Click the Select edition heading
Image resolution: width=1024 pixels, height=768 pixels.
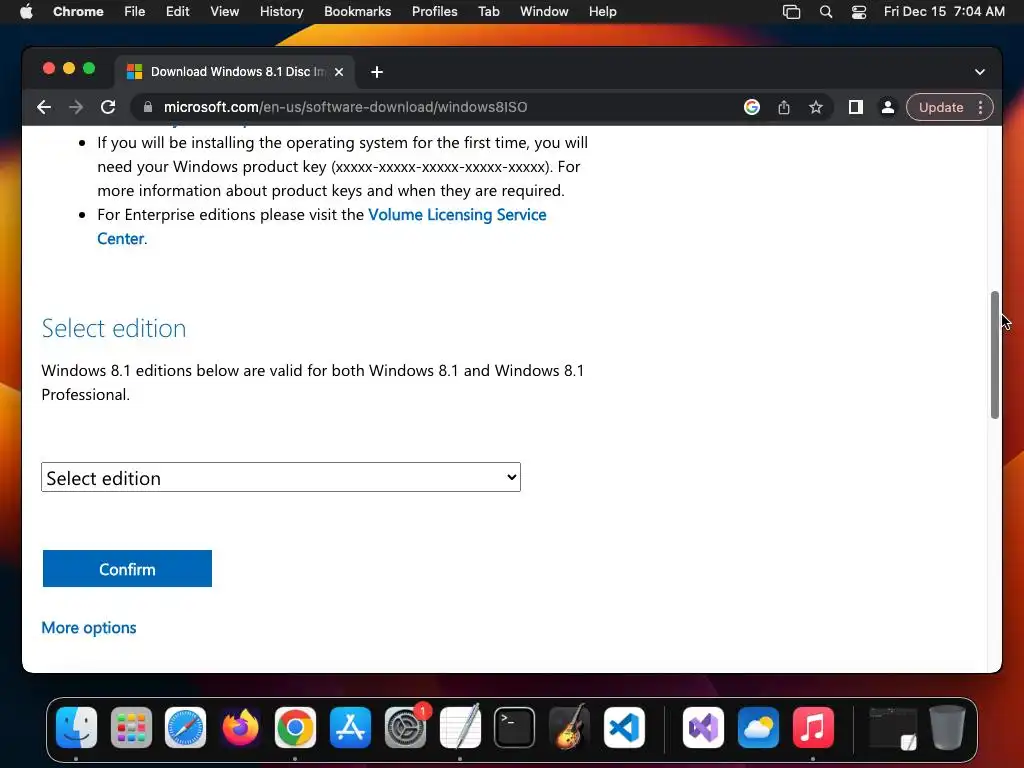tap(114, 328)
